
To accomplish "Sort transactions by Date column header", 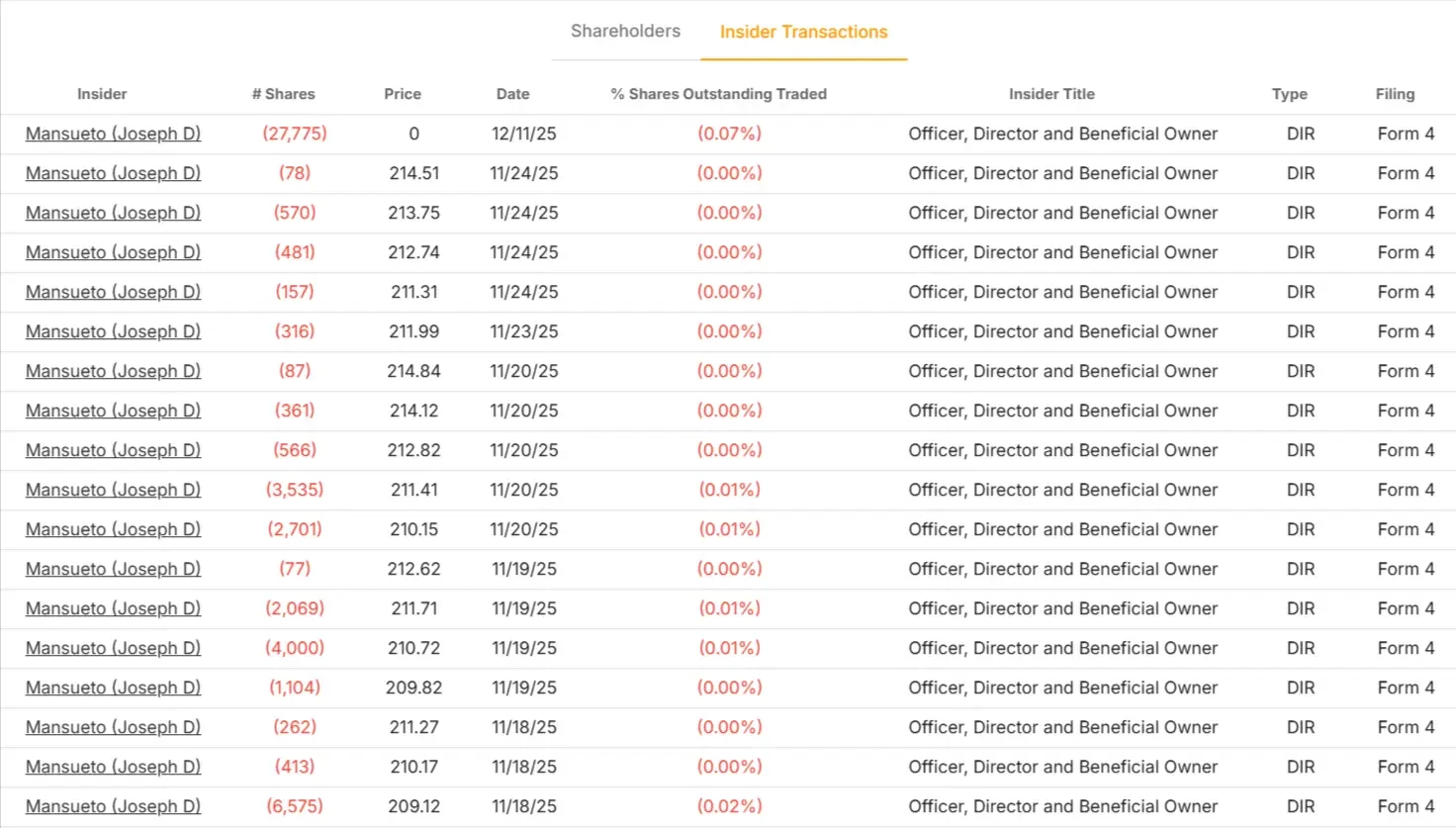I will (x=512, y=94).
